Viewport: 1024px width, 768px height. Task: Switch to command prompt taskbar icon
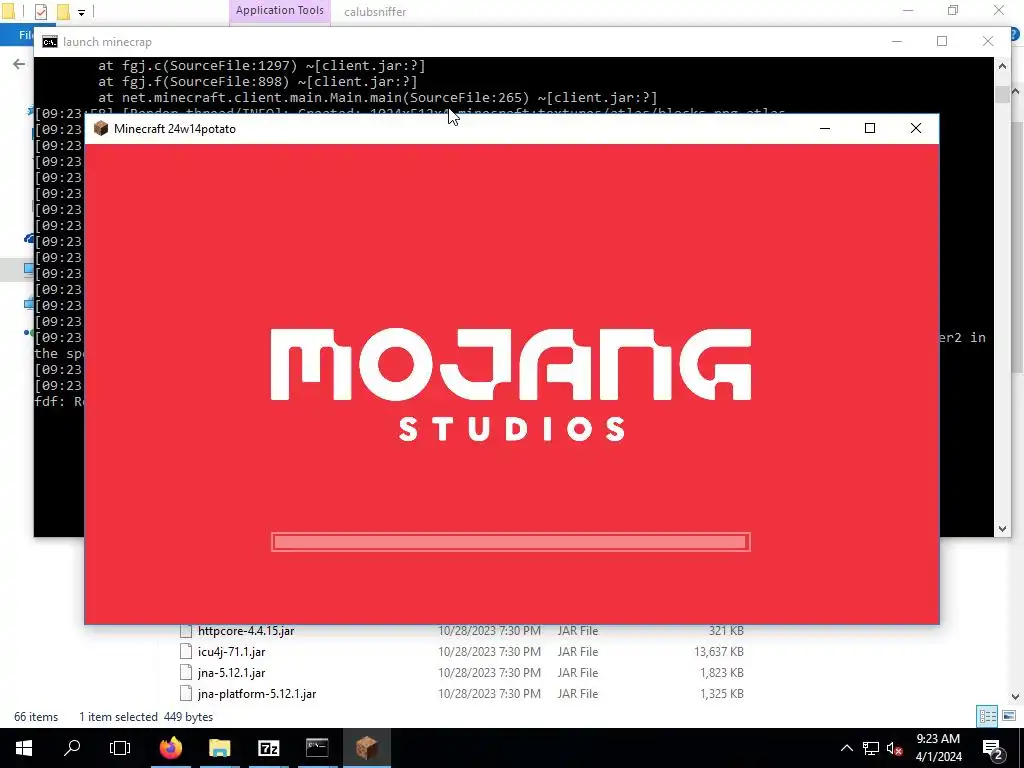pos(317,748)
